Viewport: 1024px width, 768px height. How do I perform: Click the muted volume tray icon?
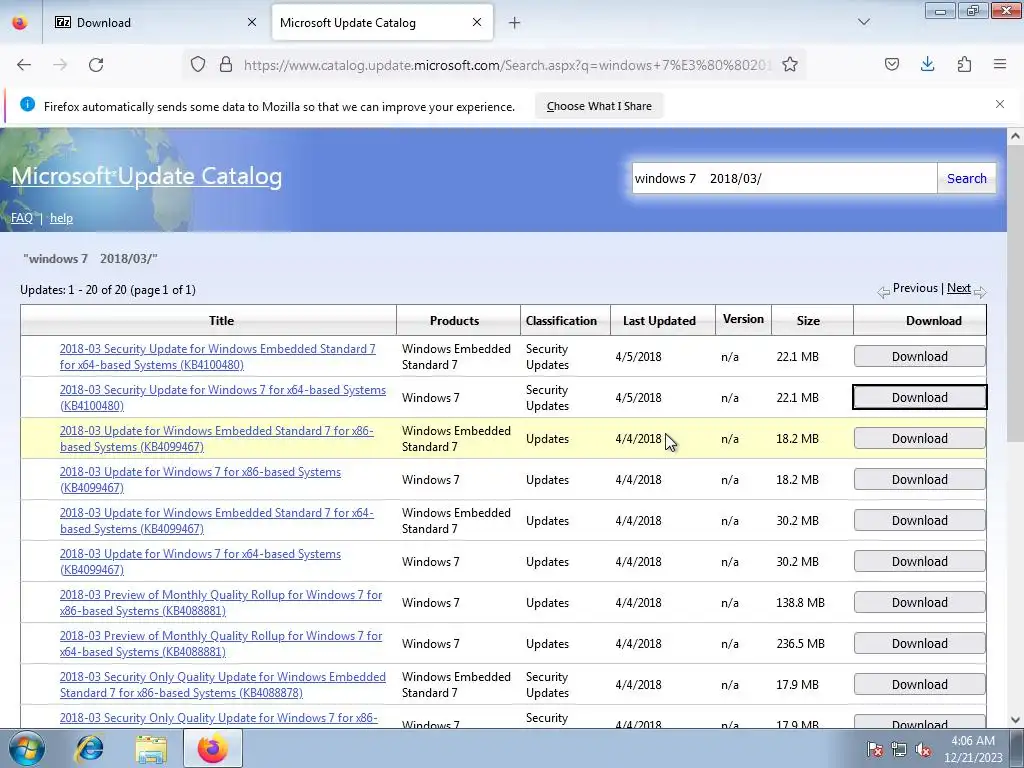[923, 750]
